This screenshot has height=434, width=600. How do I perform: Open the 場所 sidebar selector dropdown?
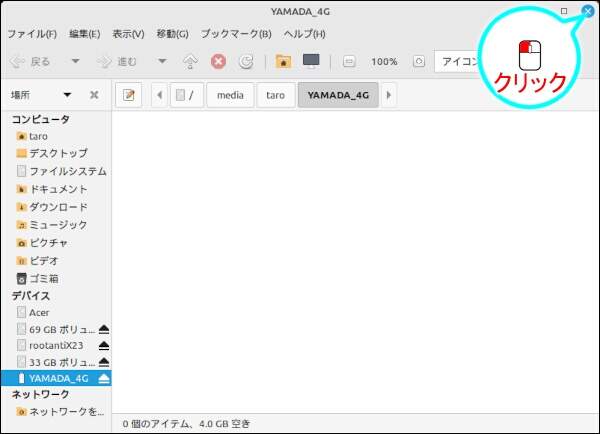click(41, 95)
